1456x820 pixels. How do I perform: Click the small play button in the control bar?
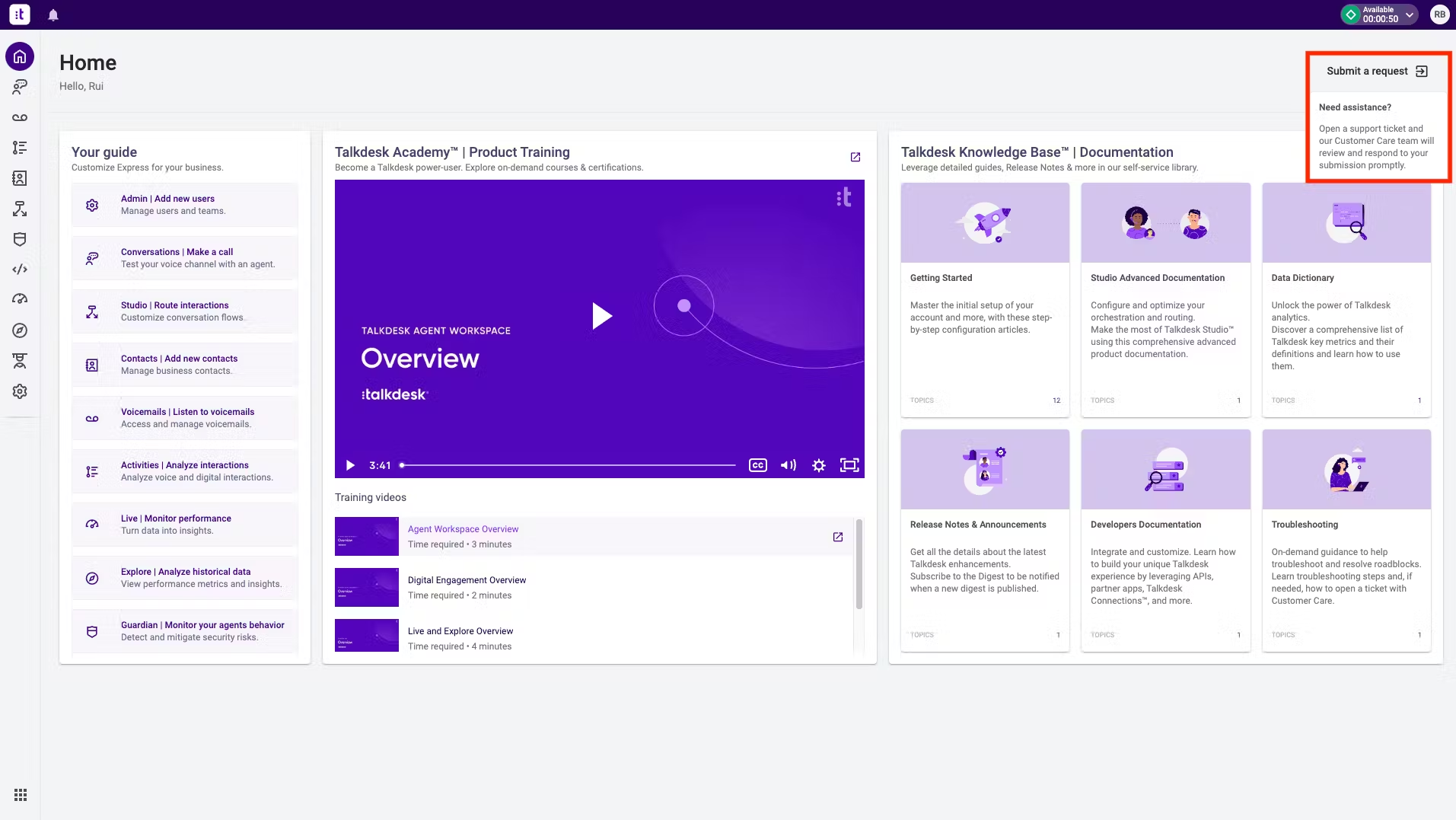click(x=350, y=465)
